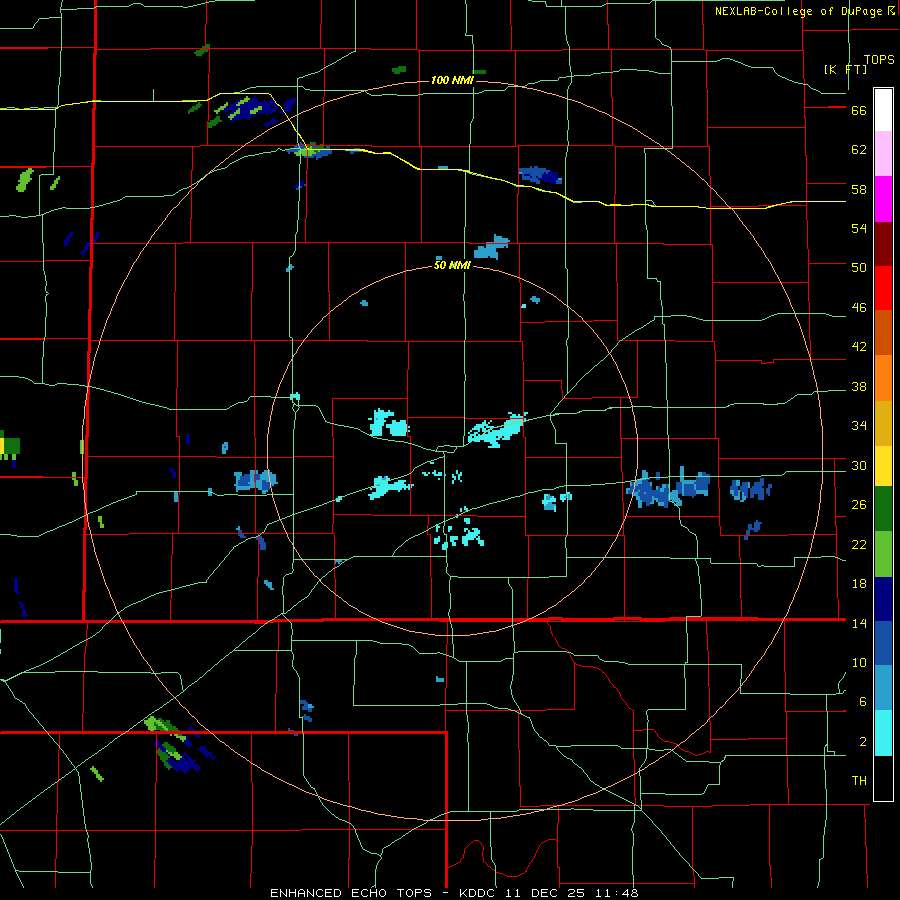Select the 46 scale value
This screenshot has width=900, height=900.
tap(859, 308)
